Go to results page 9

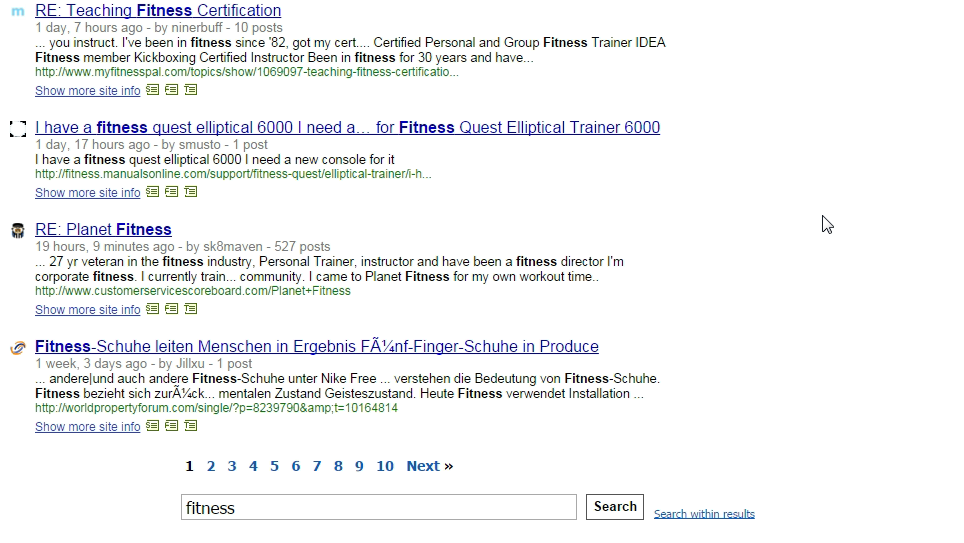click(359, 466)
